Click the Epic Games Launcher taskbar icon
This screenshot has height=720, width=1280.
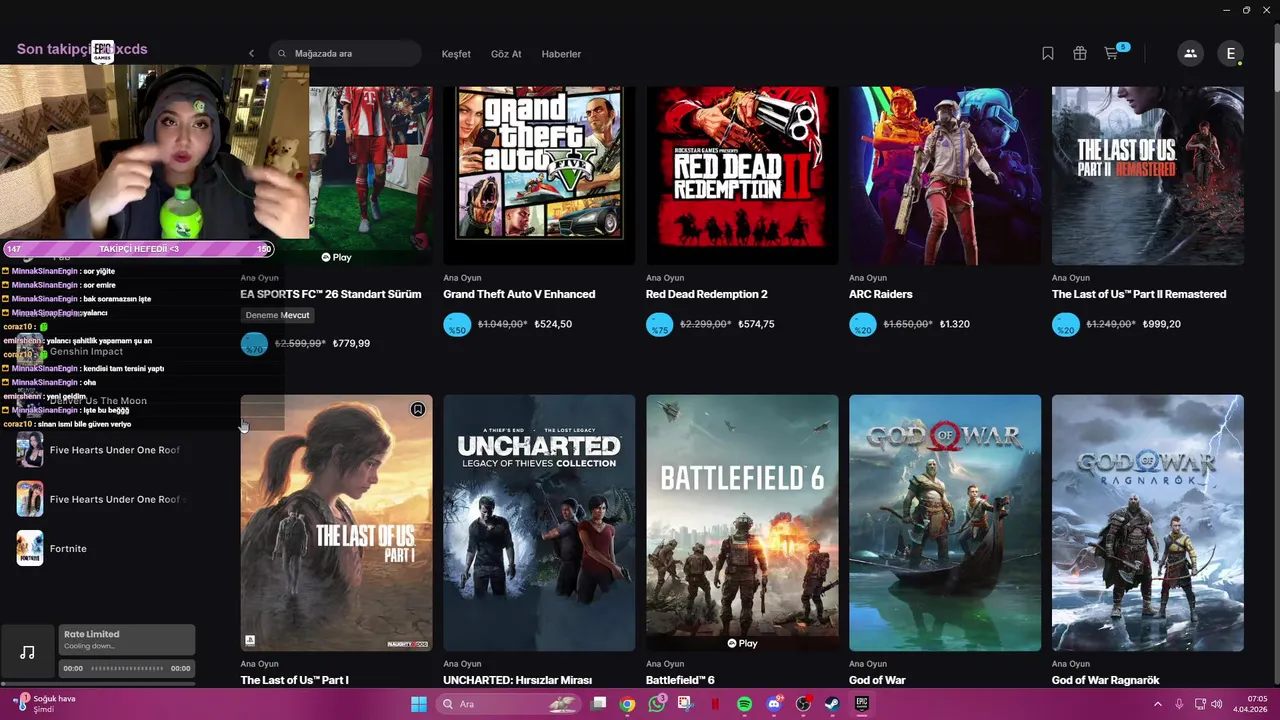pos(861,704)
